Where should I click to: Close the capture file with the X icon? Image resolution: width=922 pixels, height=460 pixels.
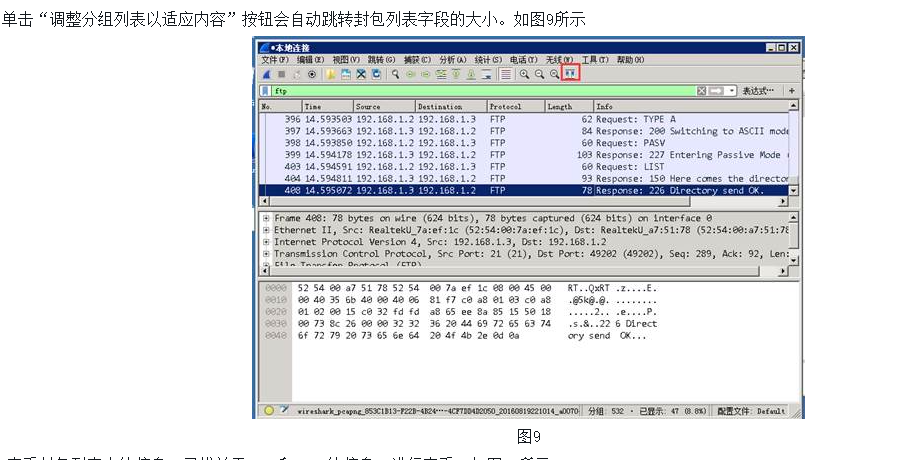(x=361, y=74)
